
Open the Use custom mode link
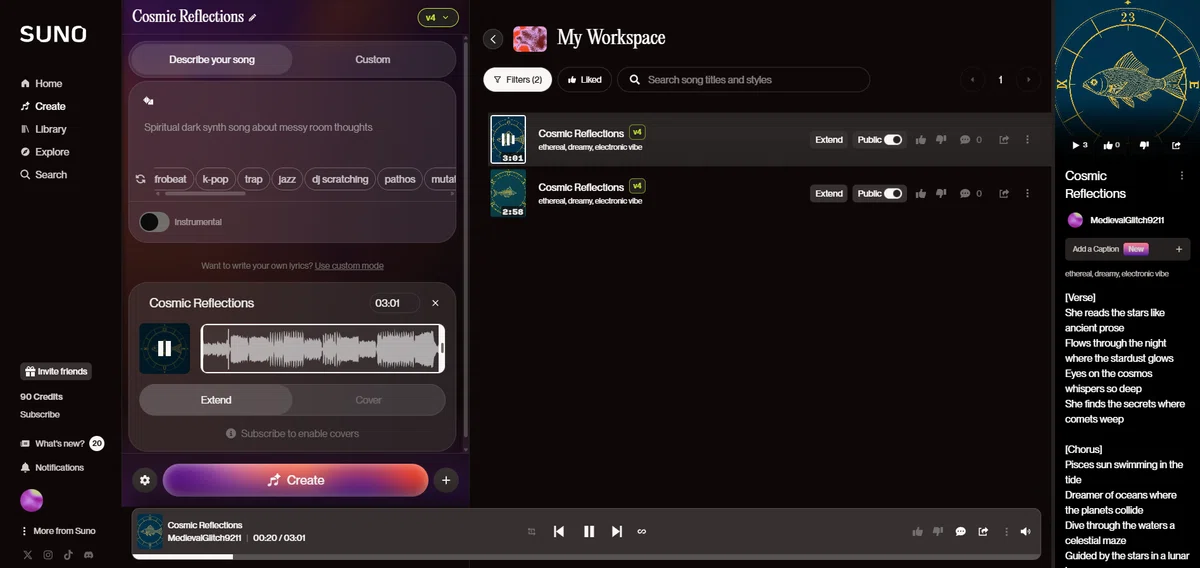tap(349, 266)
